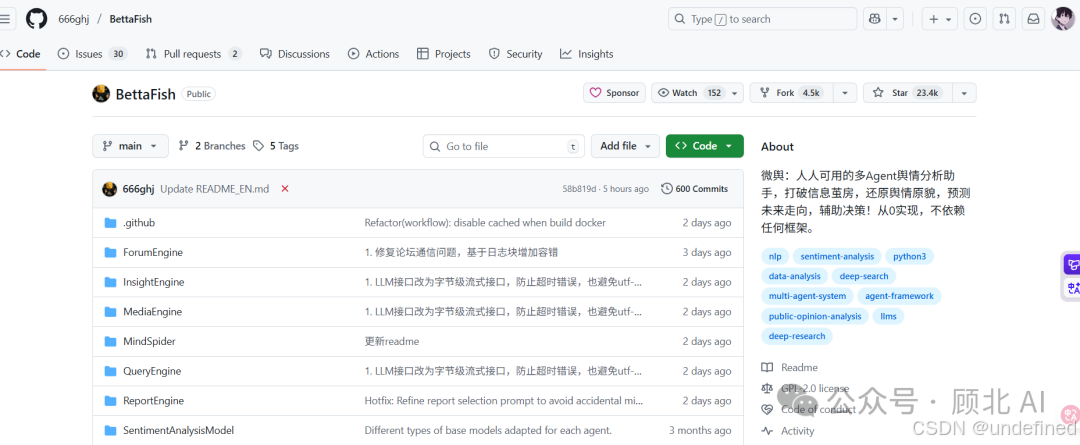Viewport: 1080px width, 445px height.
Task: Click the purple browser extension side icon
Action: click(1071, 265)
